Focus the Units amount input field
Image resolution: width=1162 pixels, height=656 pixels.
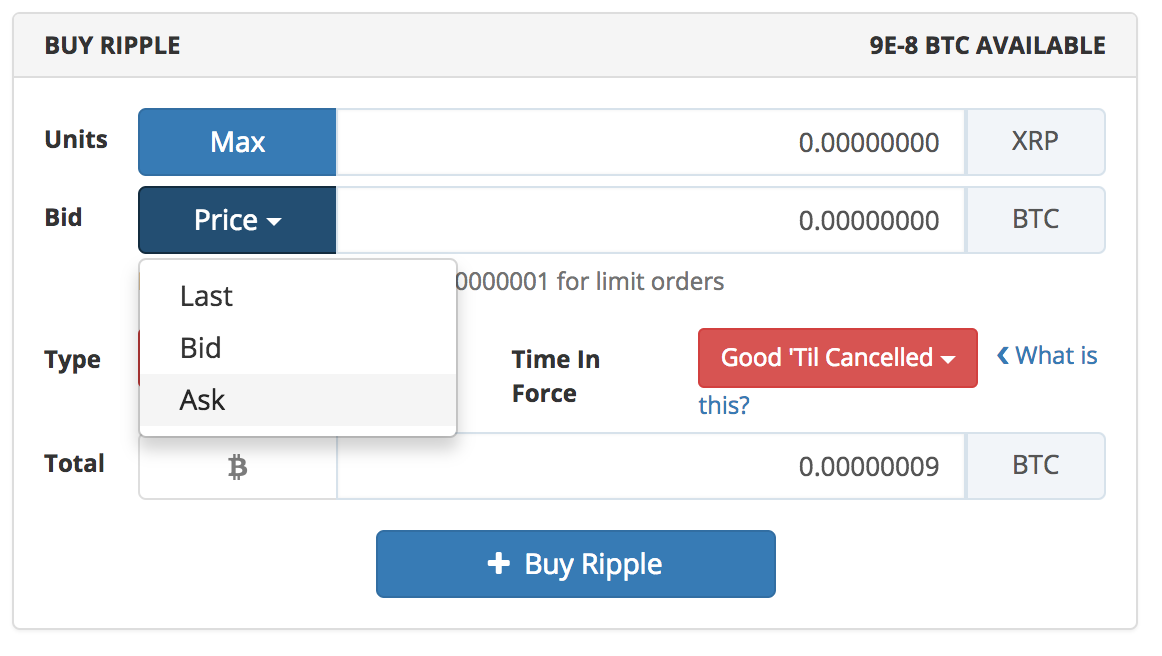[x=650, y=142]
